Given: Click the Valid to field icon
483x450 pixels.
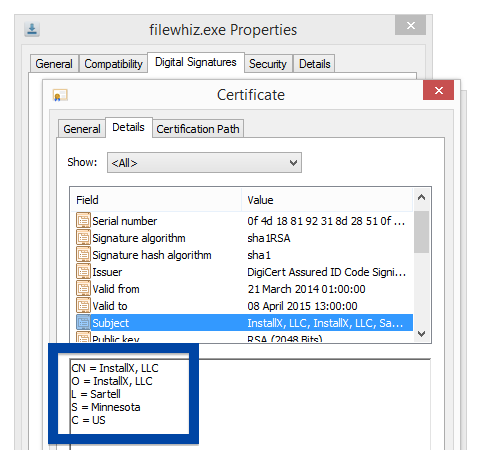Looking at the screenshot, I should click(x=83, y=306).
